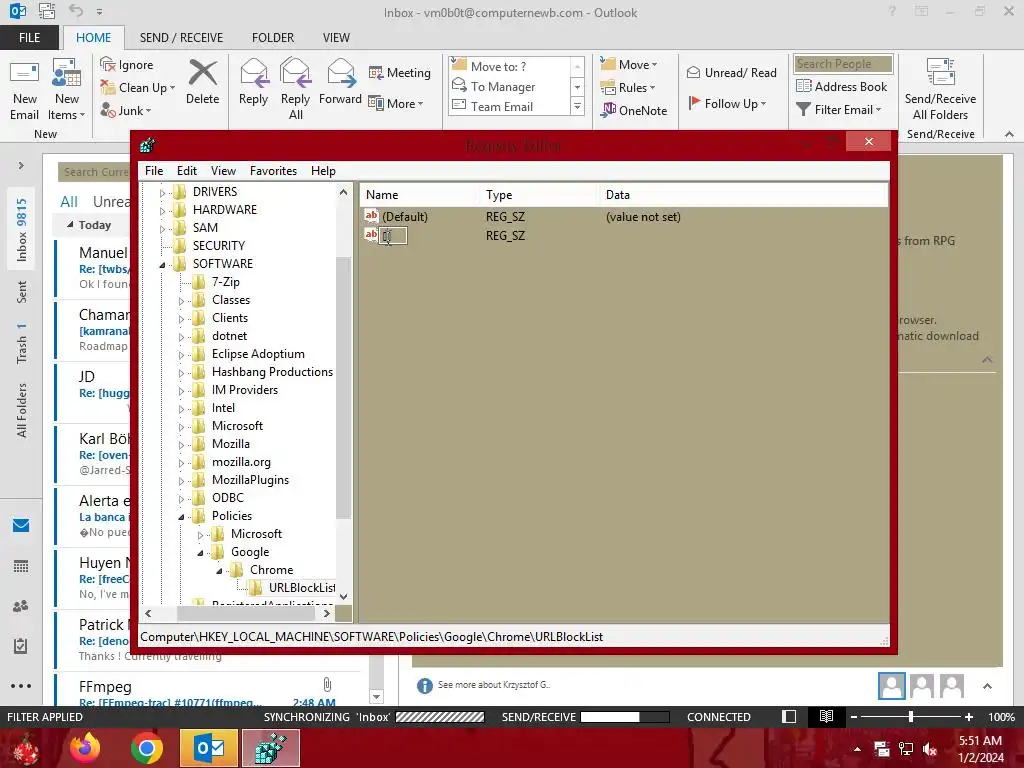Switch to FOLDER ribbon tab
The height and width of the screenshot is (768, 1024).
pyautogui.click(x=273, y=37)
